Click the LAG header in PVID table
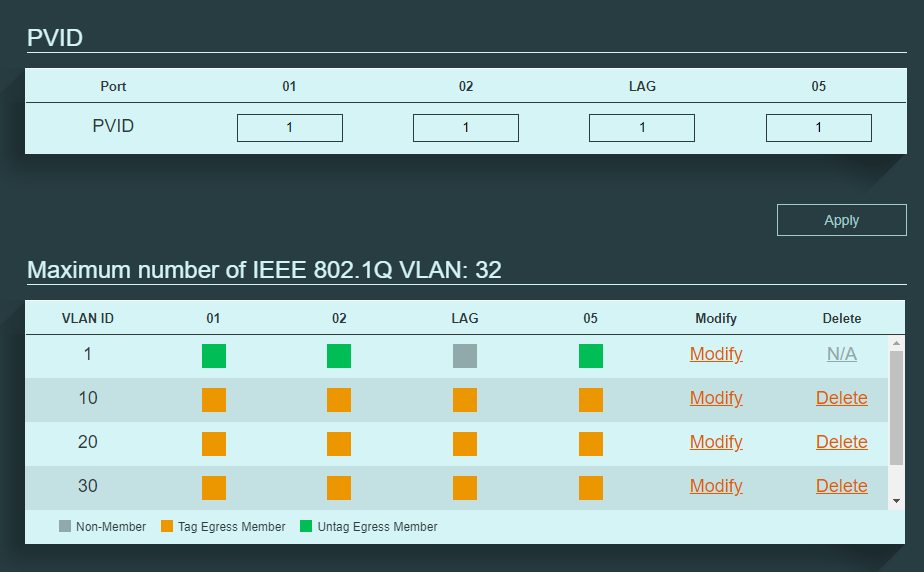Screen dimensions: 924x572 642,87
